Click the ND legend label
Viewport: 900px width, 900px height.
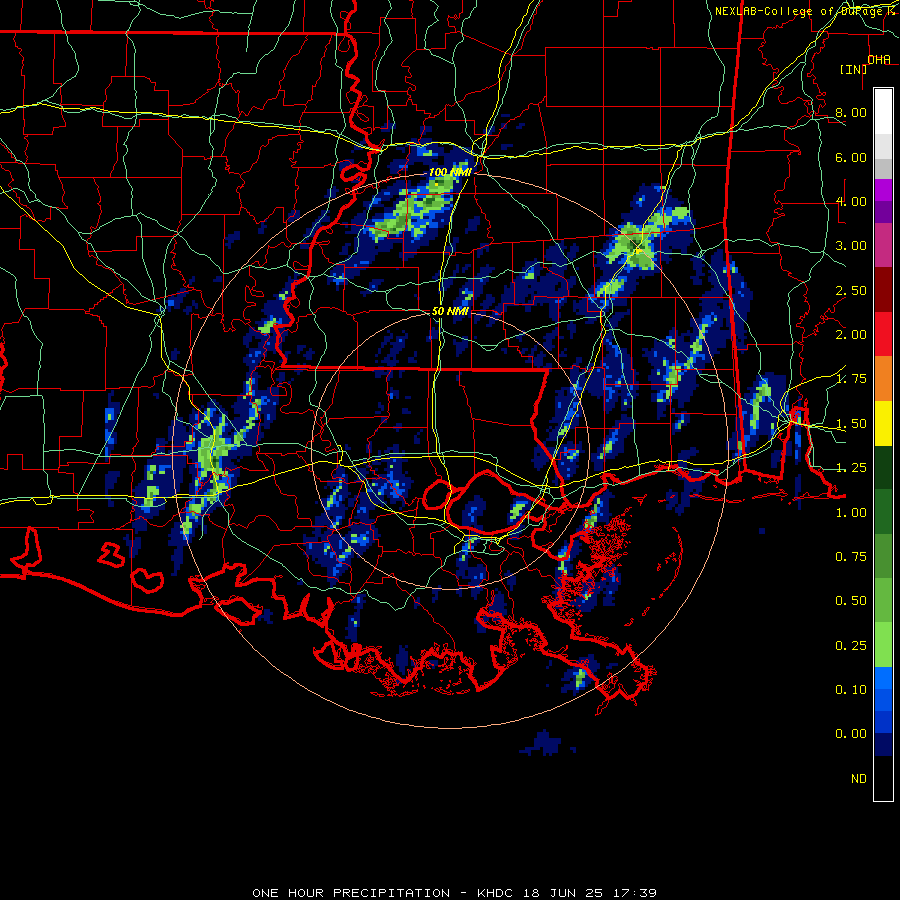(x=859, y=779)
